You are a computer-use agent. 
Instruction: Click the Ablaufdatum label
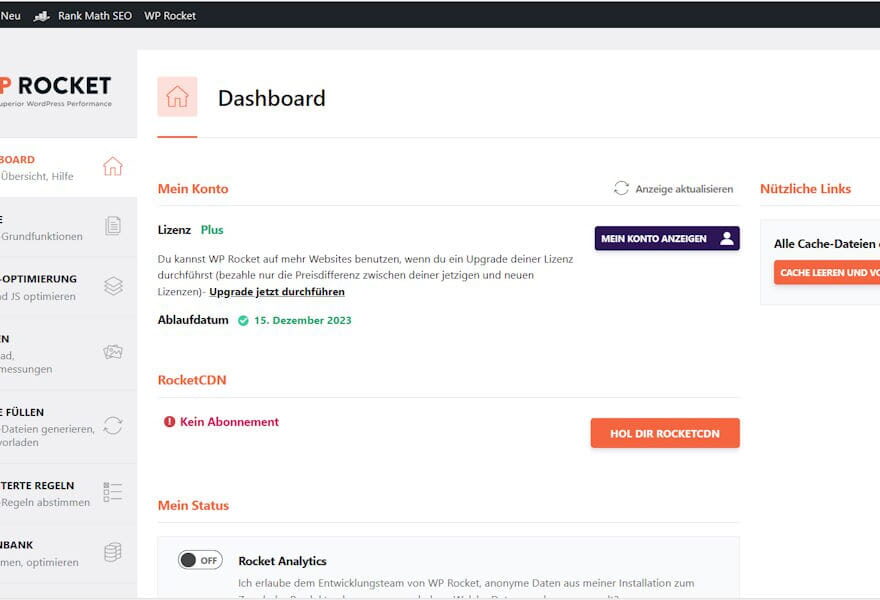point(193,320)
